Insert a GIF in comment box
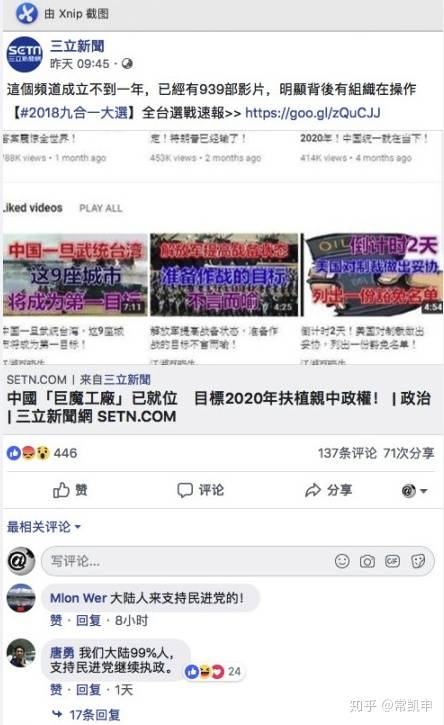This screenshot has width=444, height=725. (392, 561)
